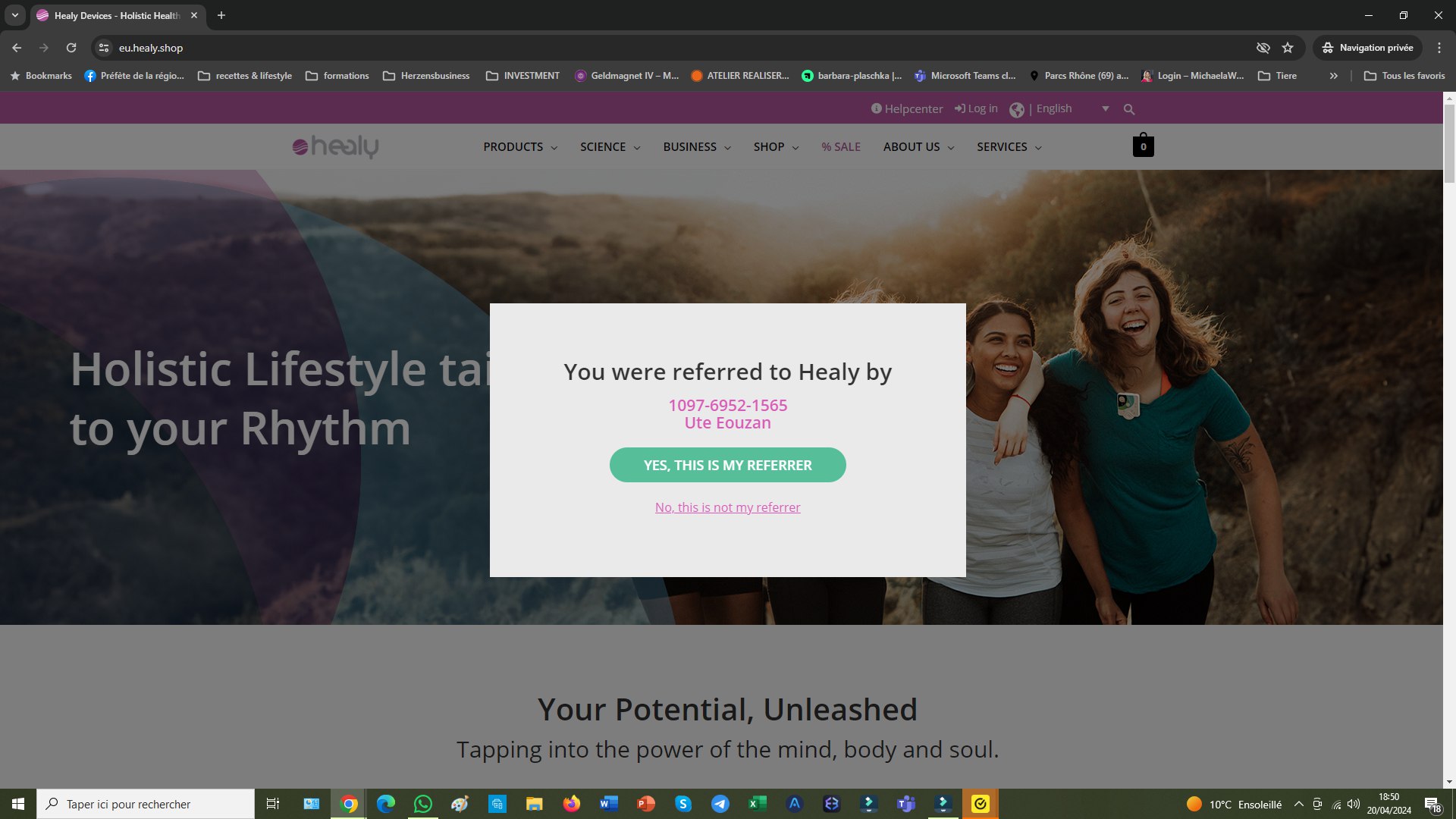1456x819 pixels.
Task: Click the Windows taskbar search box
Action: pyautogui.click(x=146, y=804)
